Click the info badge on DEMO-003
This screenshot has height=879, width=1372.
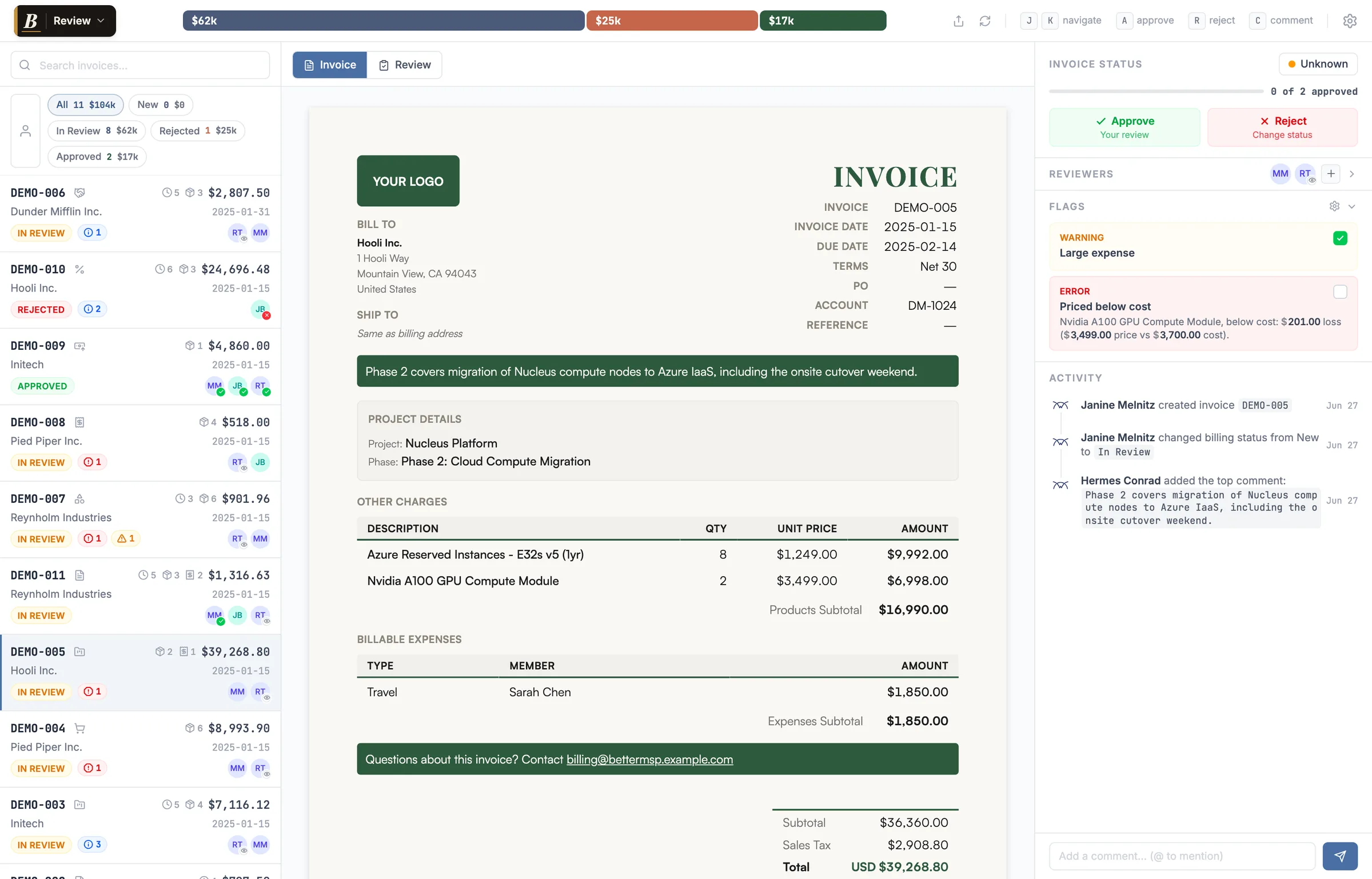92,845
